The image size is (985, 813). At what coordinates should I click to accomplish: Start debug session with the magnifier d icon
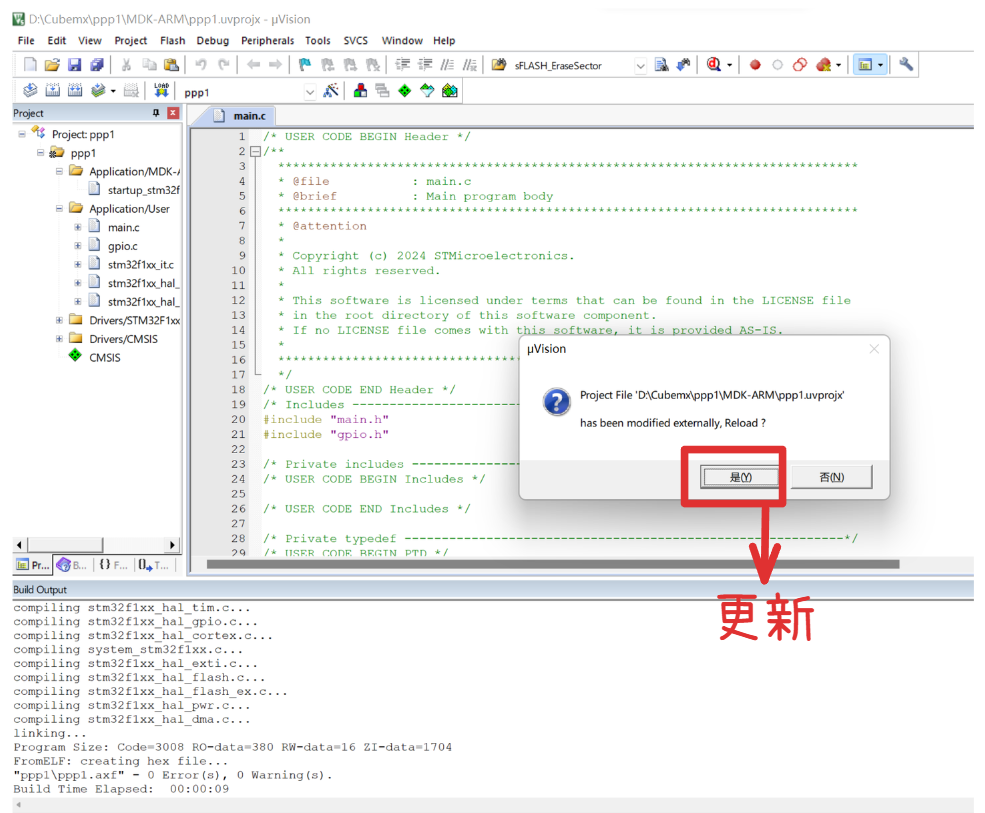[x=714, y=65]
